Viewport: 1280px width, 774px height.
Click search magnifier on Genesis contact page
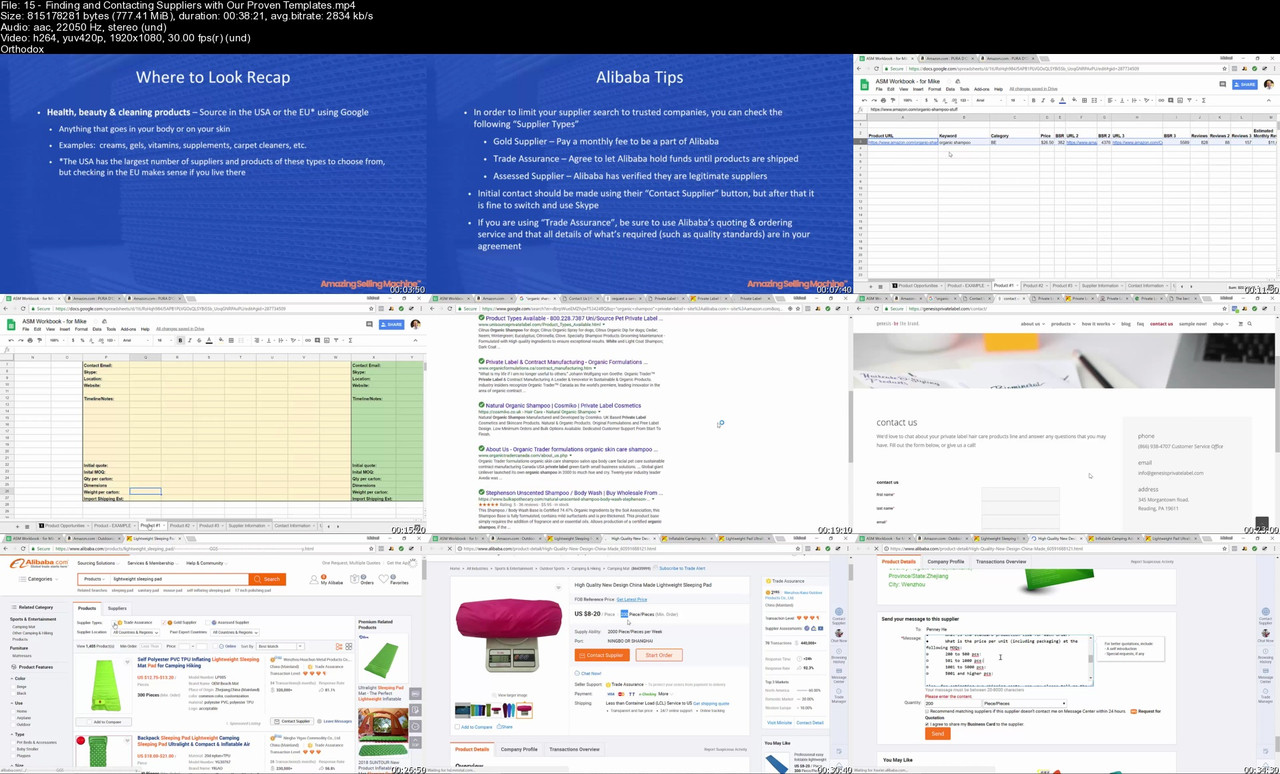tap(1250, 324)
